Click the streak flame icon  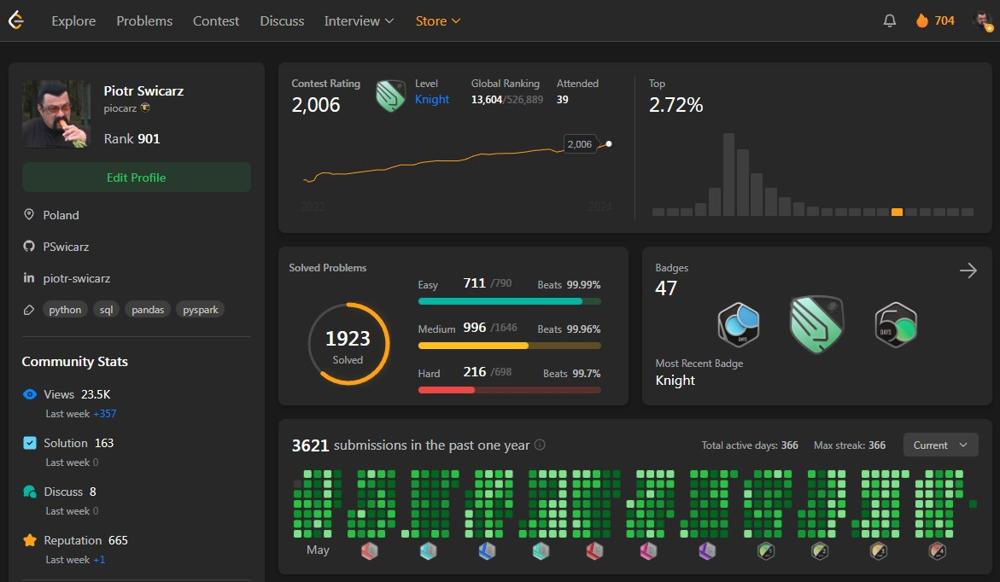click(921, 20)
